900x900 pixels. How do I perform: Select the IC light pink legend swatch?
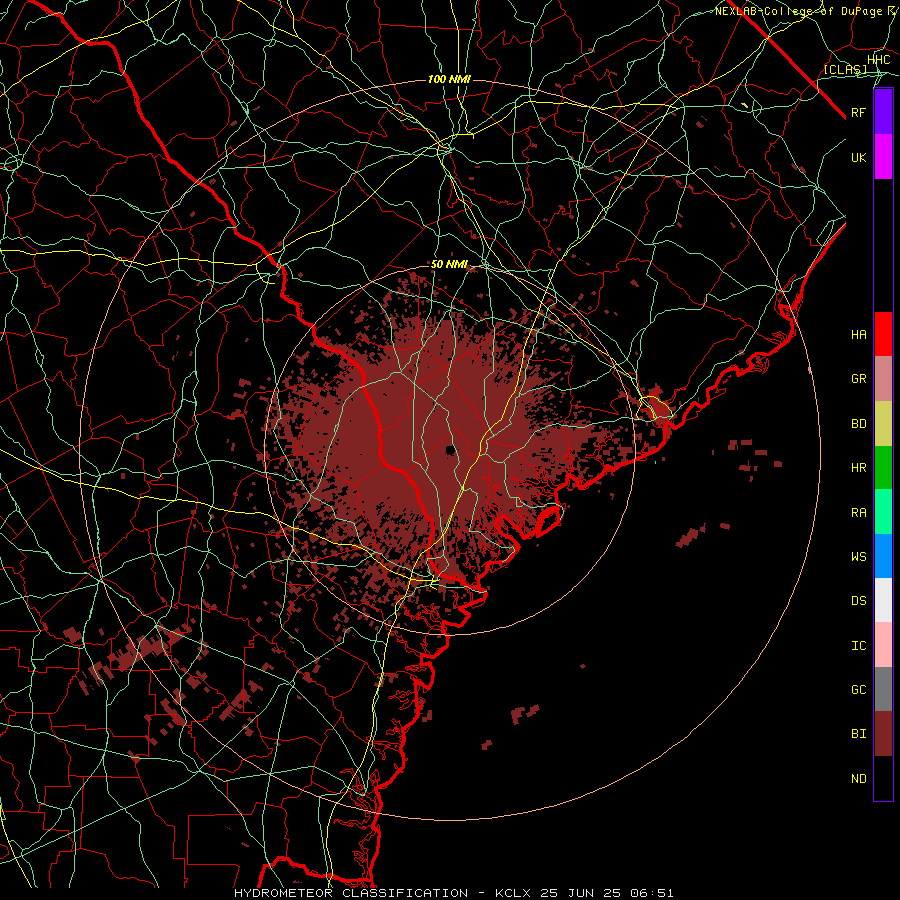click(x=883, y=645)
